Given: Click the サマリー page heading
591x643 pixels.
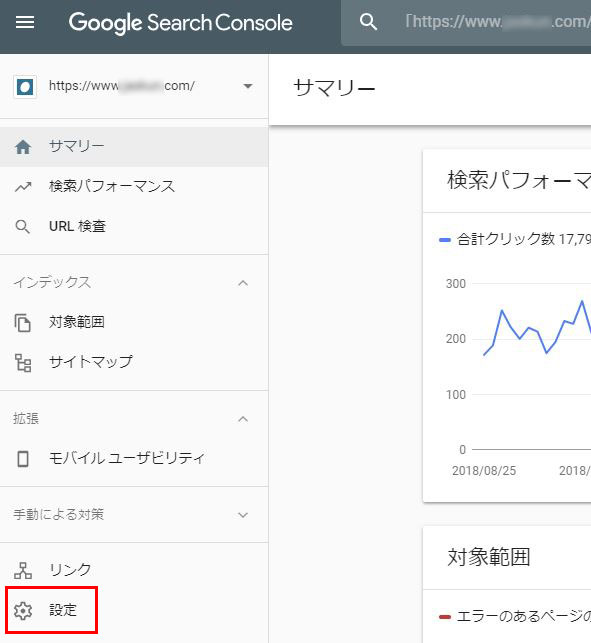Looking at the screenshot, I should point(334,88).
